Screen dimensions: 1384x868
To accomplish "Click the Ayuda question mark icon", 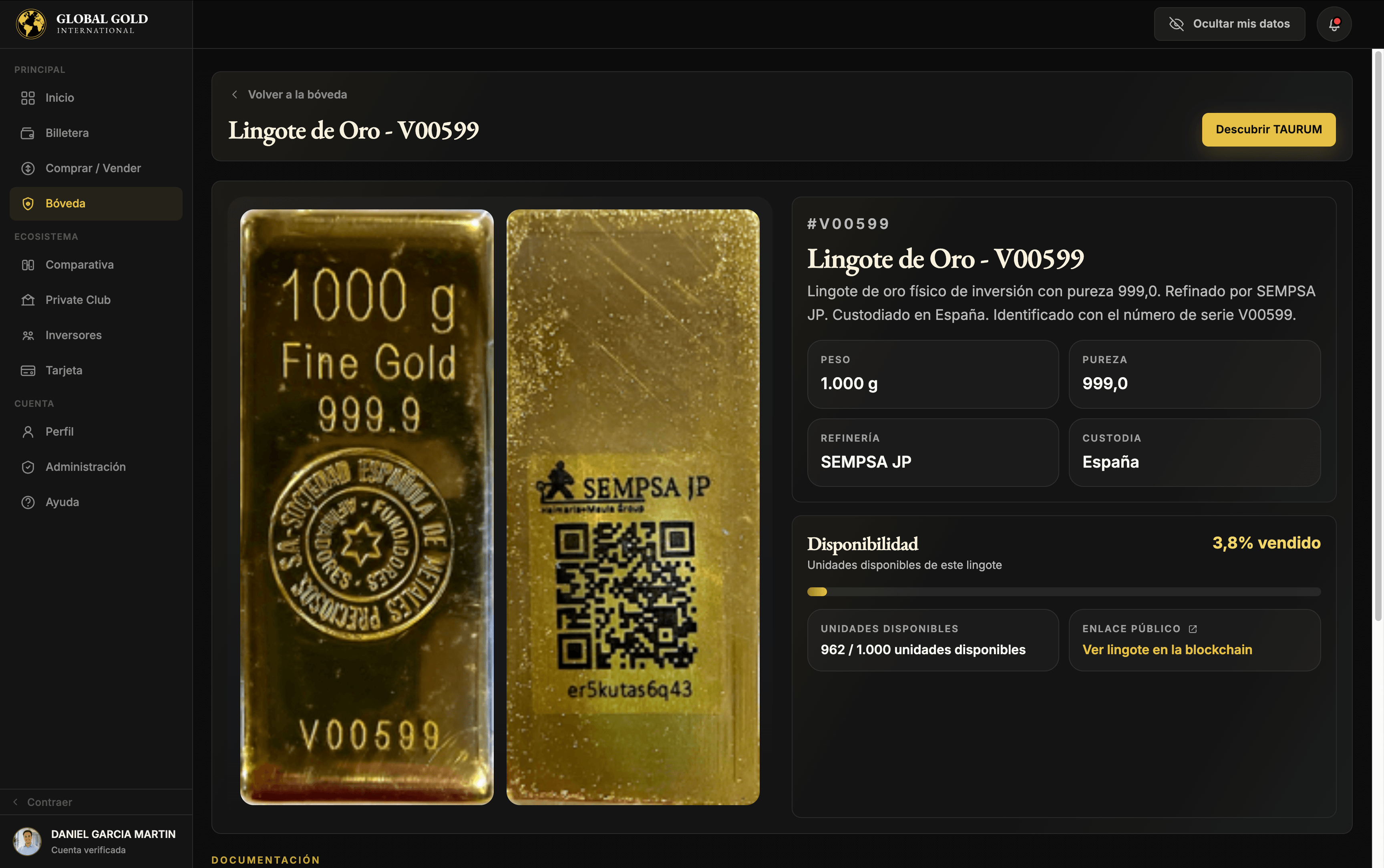I will 28,502.
